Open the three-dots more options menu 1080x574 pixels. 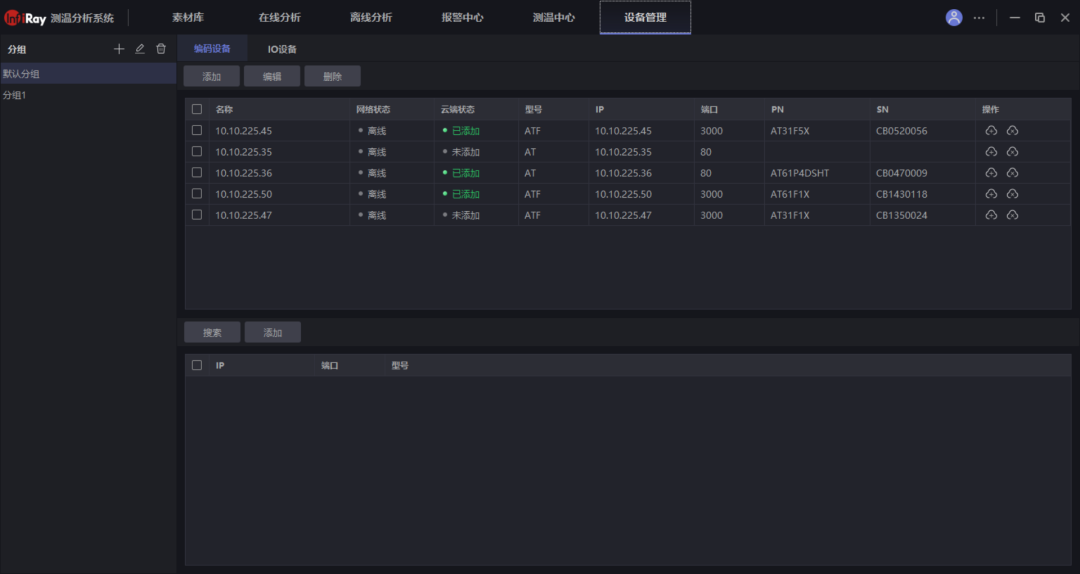pos(979,18)
